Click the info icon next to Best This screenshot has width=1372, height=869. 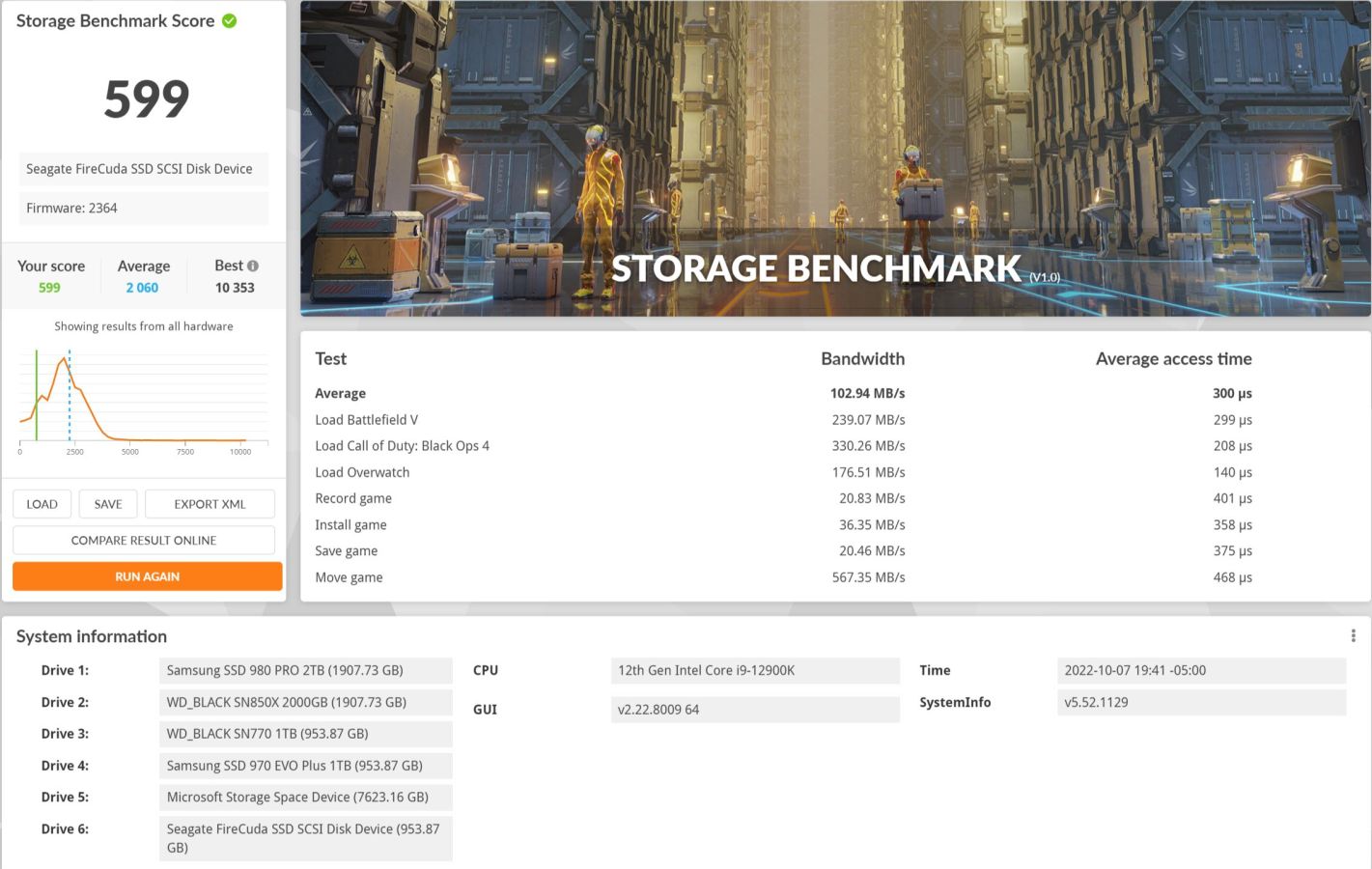(253, 266)
